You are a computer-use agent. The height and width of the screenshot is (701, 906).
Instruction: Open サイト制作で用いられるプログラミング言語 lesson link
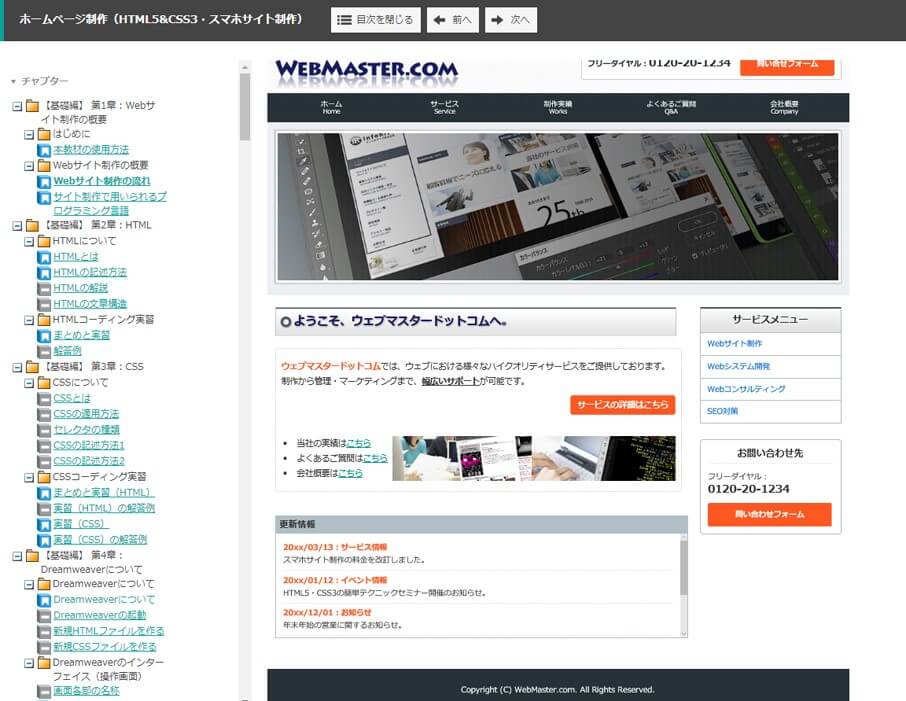110,203
